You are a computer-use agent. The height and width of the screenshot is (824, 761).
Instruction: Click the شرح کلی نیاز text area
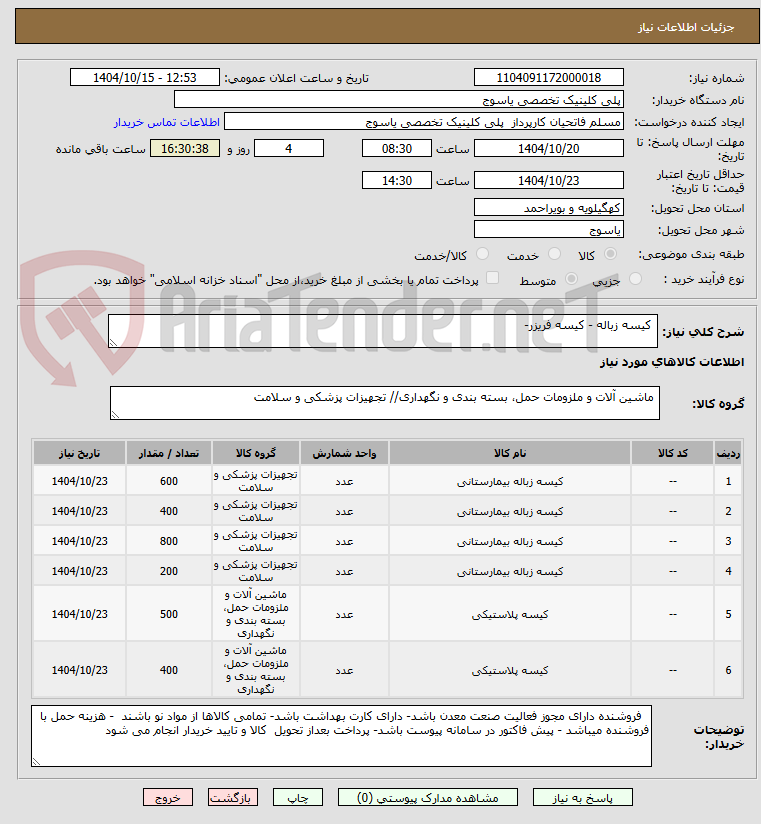(383, 331)
